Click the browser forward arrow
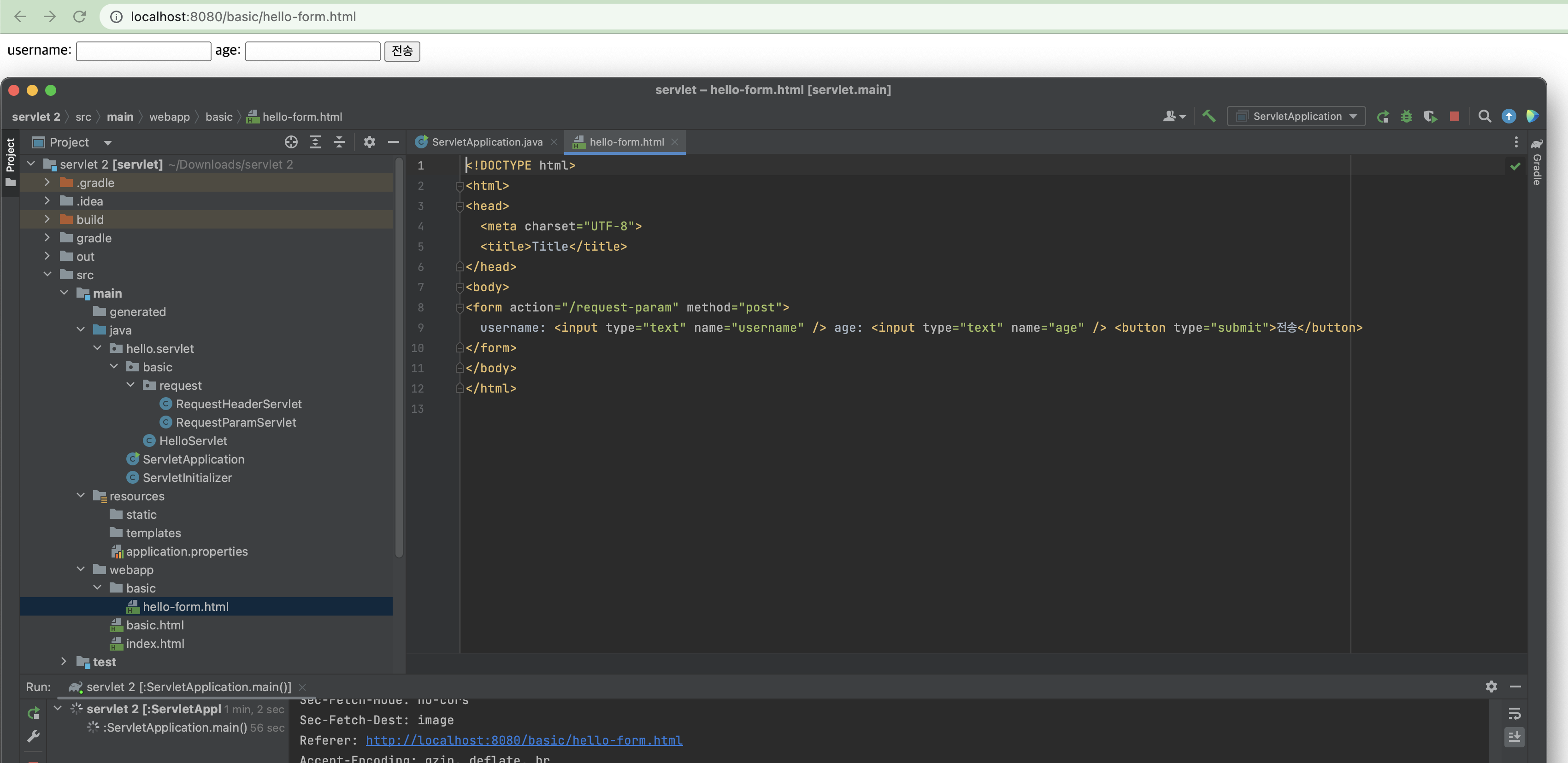The width and height of the screenshot is (1568, 763). [50, 17]
